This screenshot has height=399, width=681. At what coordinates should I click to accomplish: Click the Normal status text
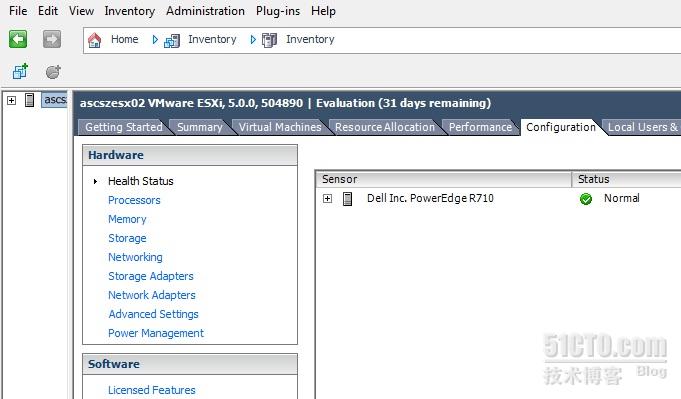pos(621,198)
